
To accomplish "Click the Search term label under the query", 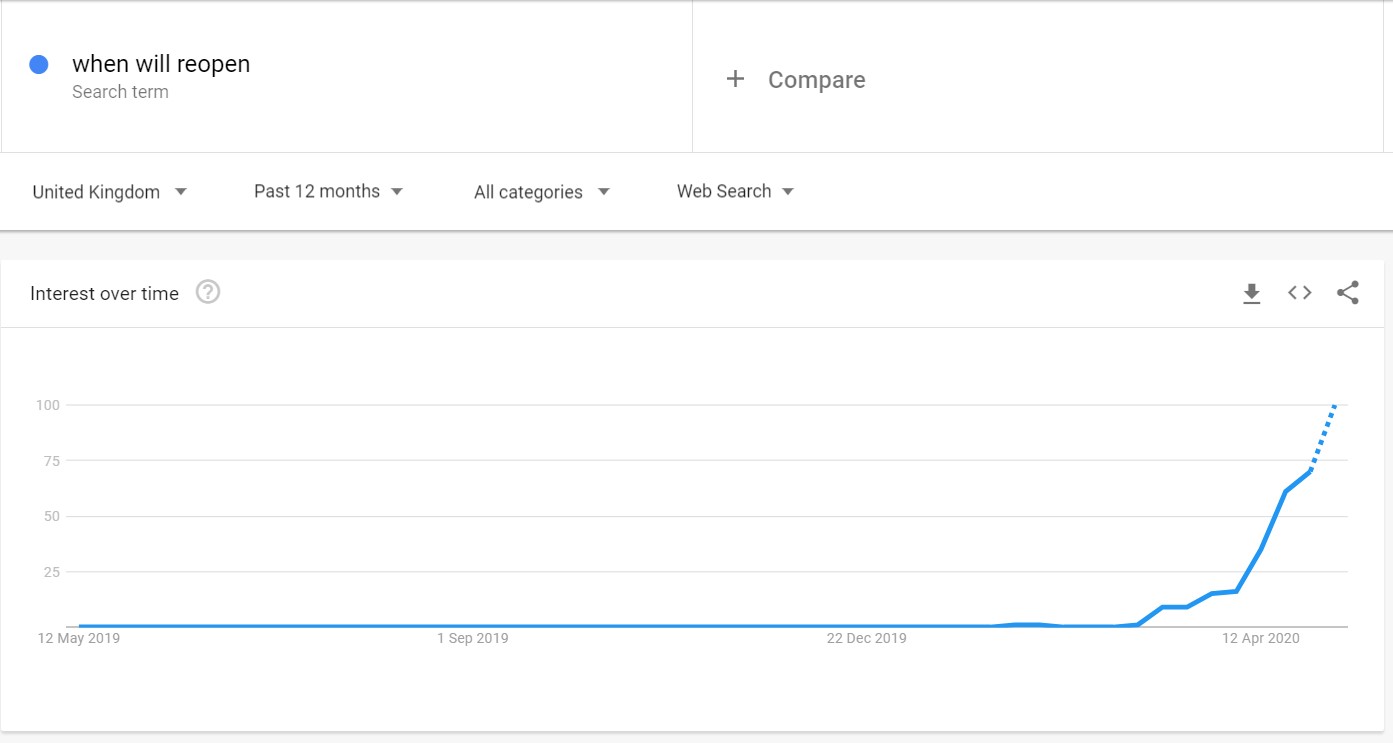I will click(120, 91).
